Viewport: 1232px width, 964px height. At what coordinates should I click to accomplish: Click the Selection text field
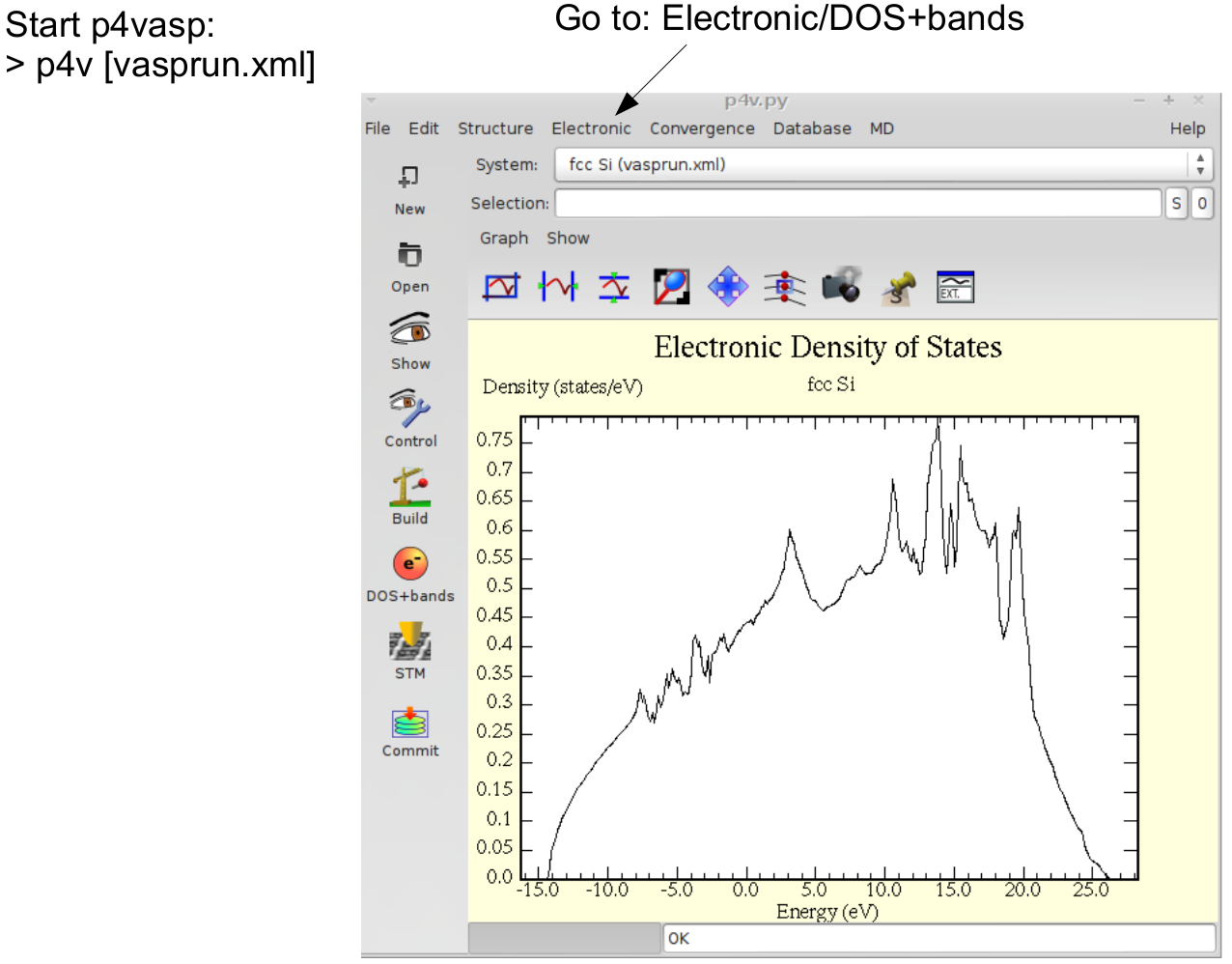[857, 204]
